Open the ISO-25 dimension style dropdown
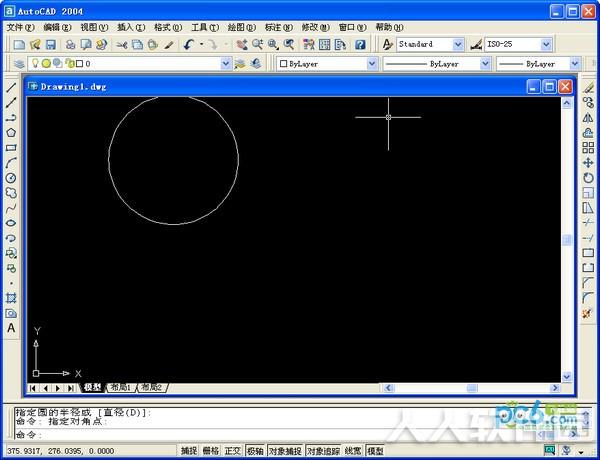This screenshot has width=600, height=460. [x=546, y=44]
